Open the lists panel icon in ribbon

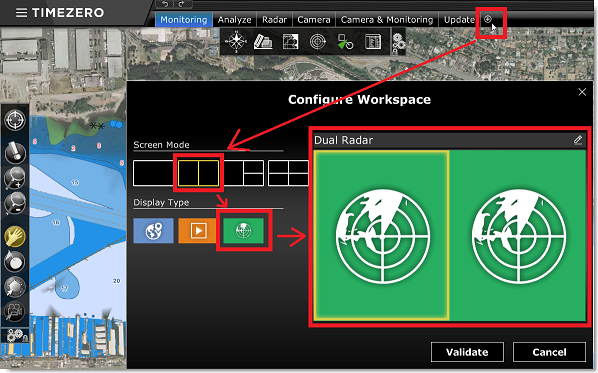pos(373,42)
